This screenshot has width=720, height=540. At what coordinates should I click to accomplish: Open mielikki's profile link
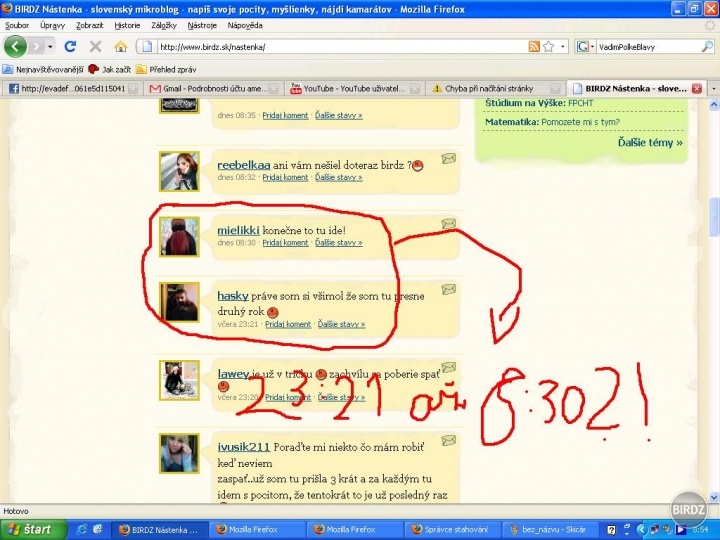[238, 231]
